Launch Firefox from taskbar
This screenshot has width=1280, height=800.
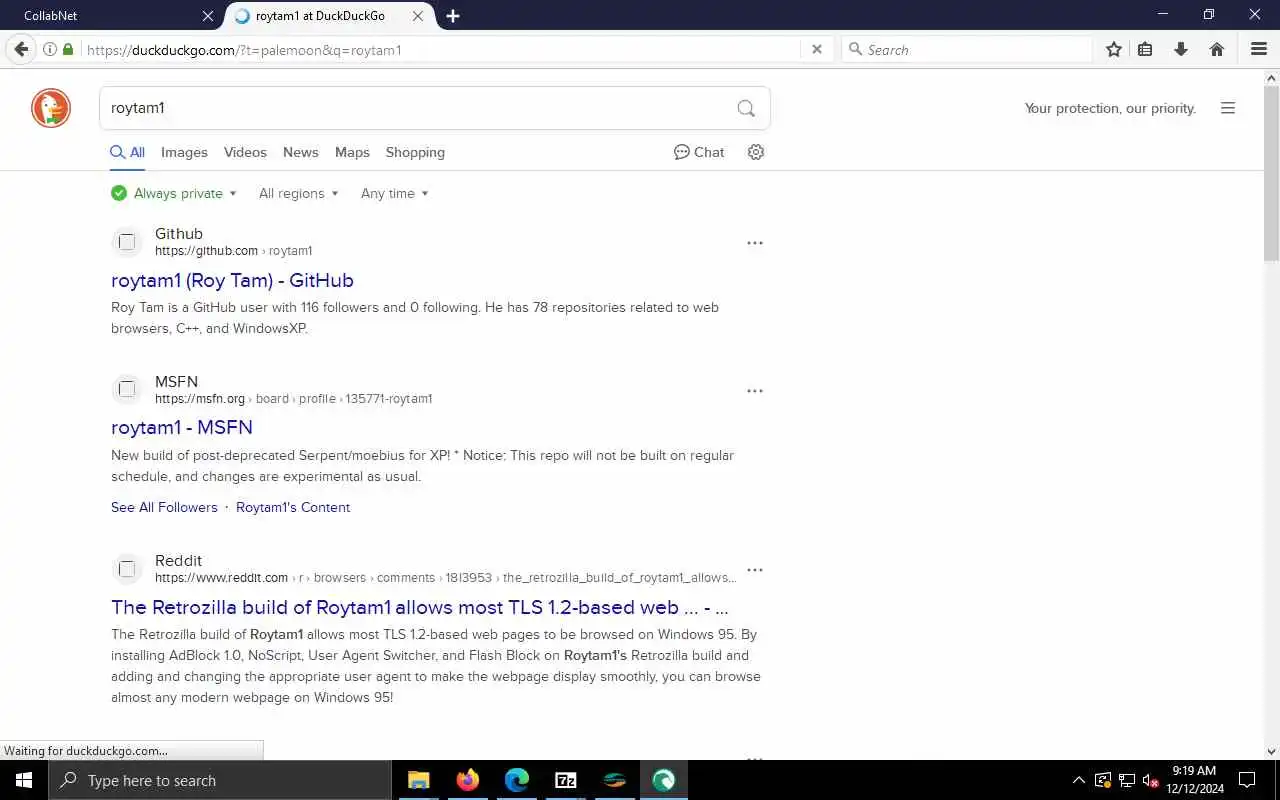468,780
